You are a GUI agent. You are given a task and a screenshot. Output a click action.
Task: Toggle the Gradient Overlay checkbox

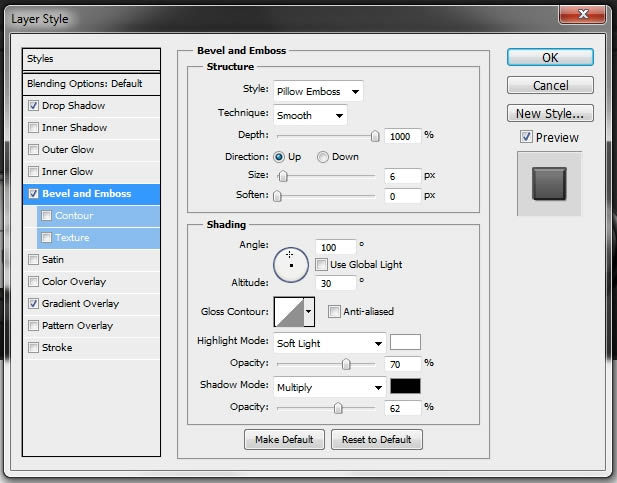click(33, 303)
